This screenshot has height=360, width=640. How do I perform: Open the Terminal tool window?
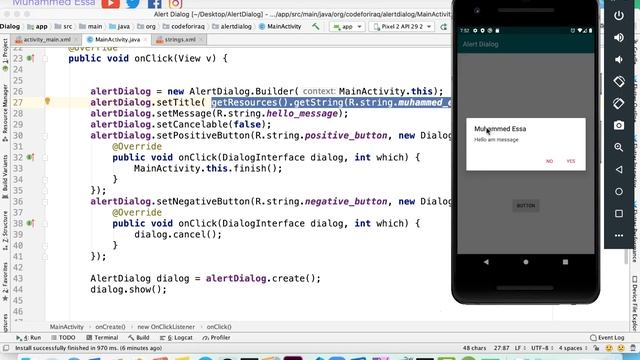102,338
